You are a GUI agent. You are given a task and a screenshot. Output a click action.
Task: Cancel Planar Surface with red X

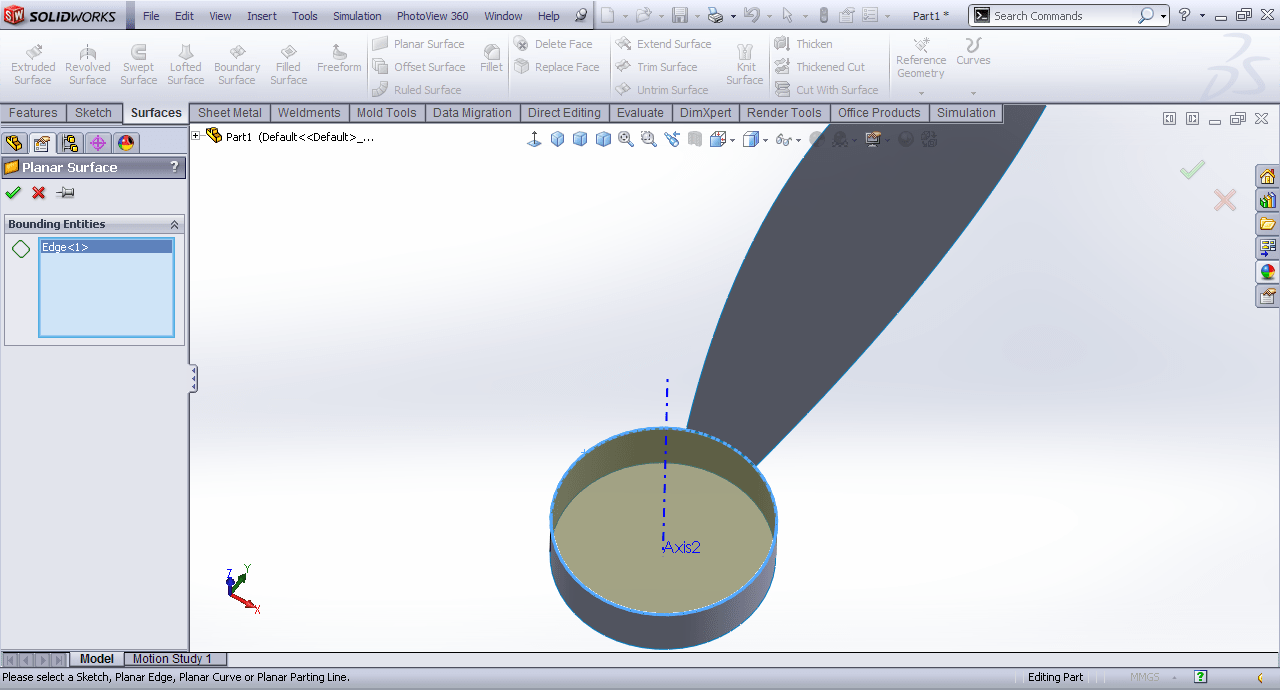39,193
